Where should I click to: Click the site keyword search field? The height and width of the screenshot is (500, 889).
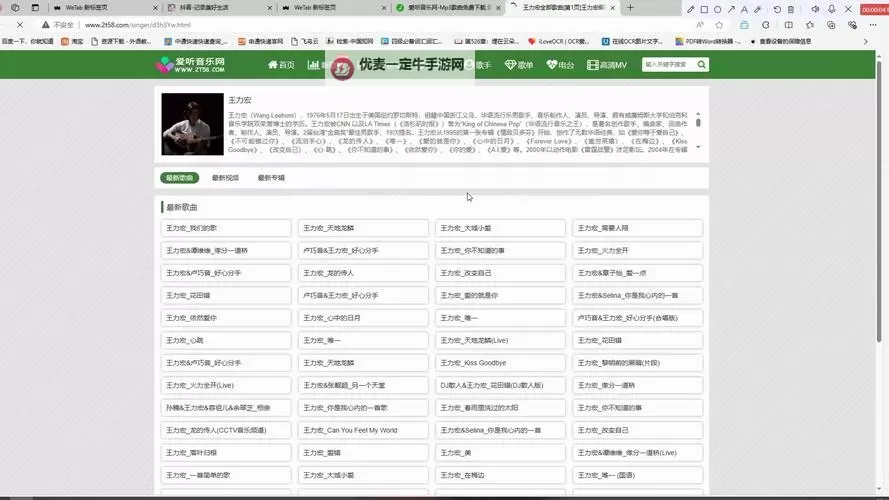pyautogui.click(x=668, y=65)
